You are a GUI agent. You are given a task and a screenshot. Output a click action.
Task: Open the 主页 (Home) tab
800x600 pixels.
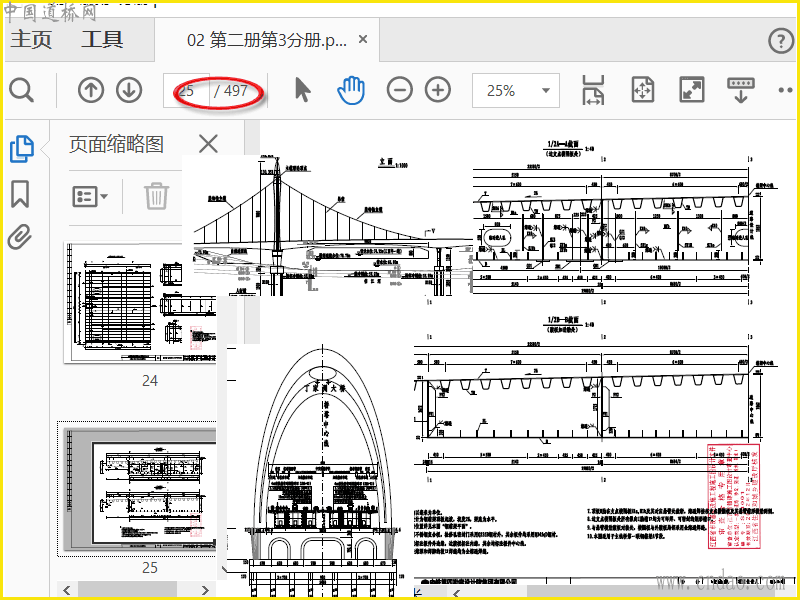pos(31,40)
